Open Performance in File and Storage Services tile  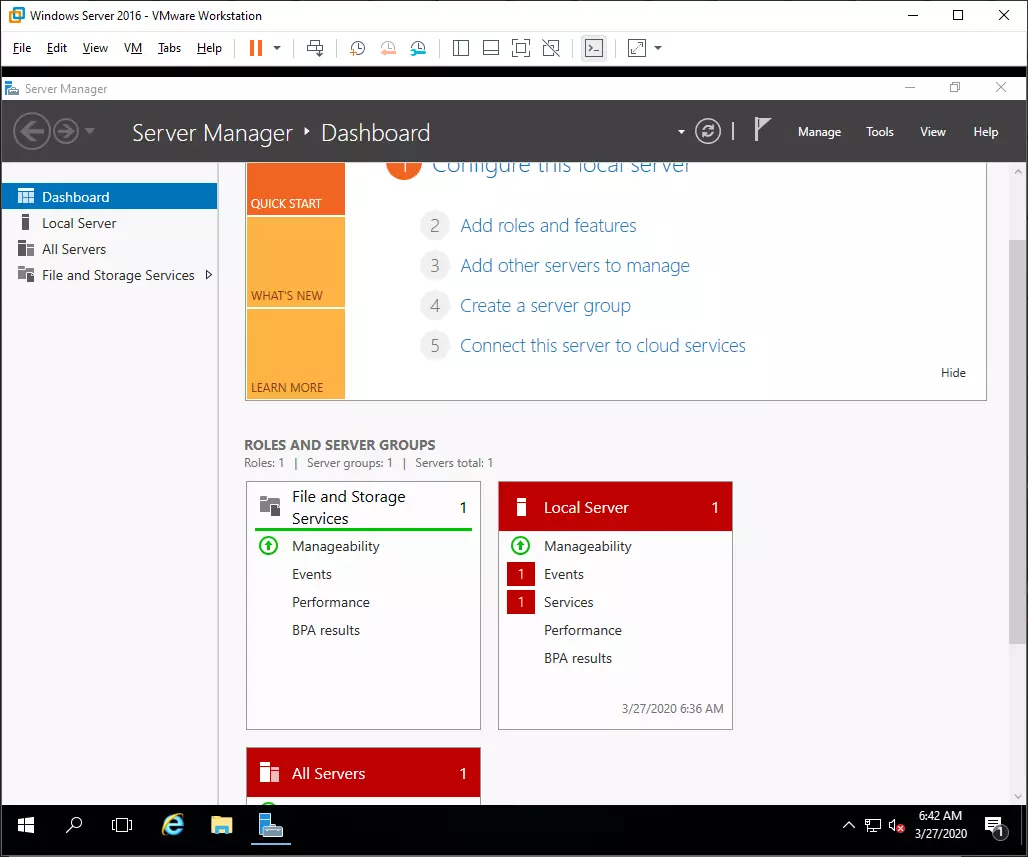331,603
